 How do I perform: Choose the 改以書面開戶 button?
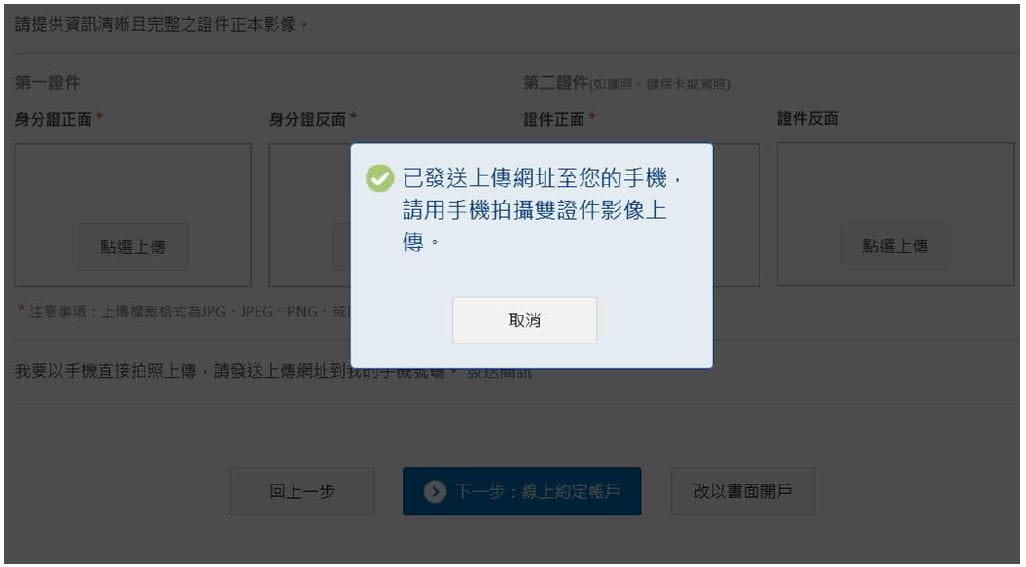pyautogui.click(x=743, y=491)
